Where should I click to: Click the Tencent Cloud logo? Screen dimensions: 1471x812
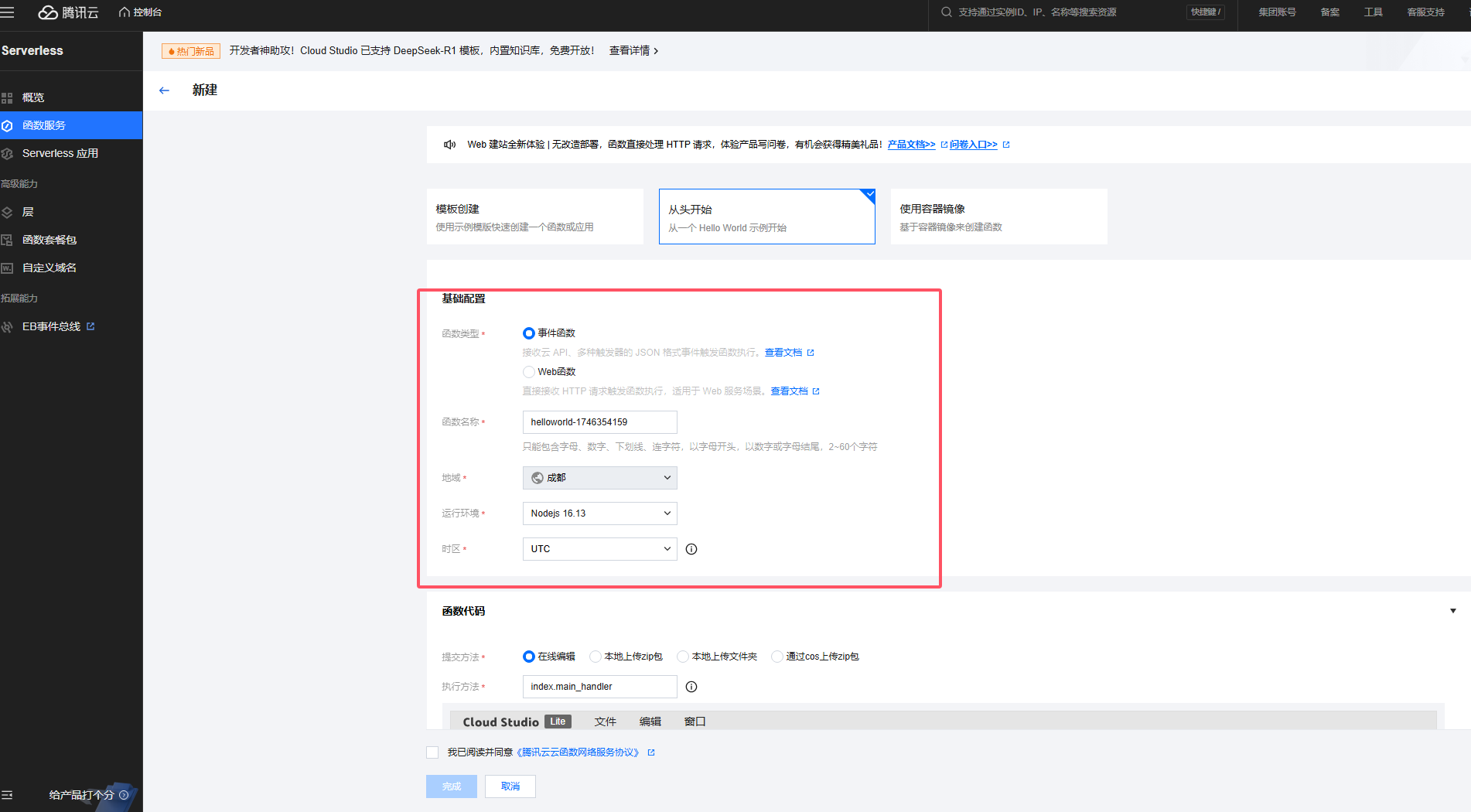tap(69, 12)
